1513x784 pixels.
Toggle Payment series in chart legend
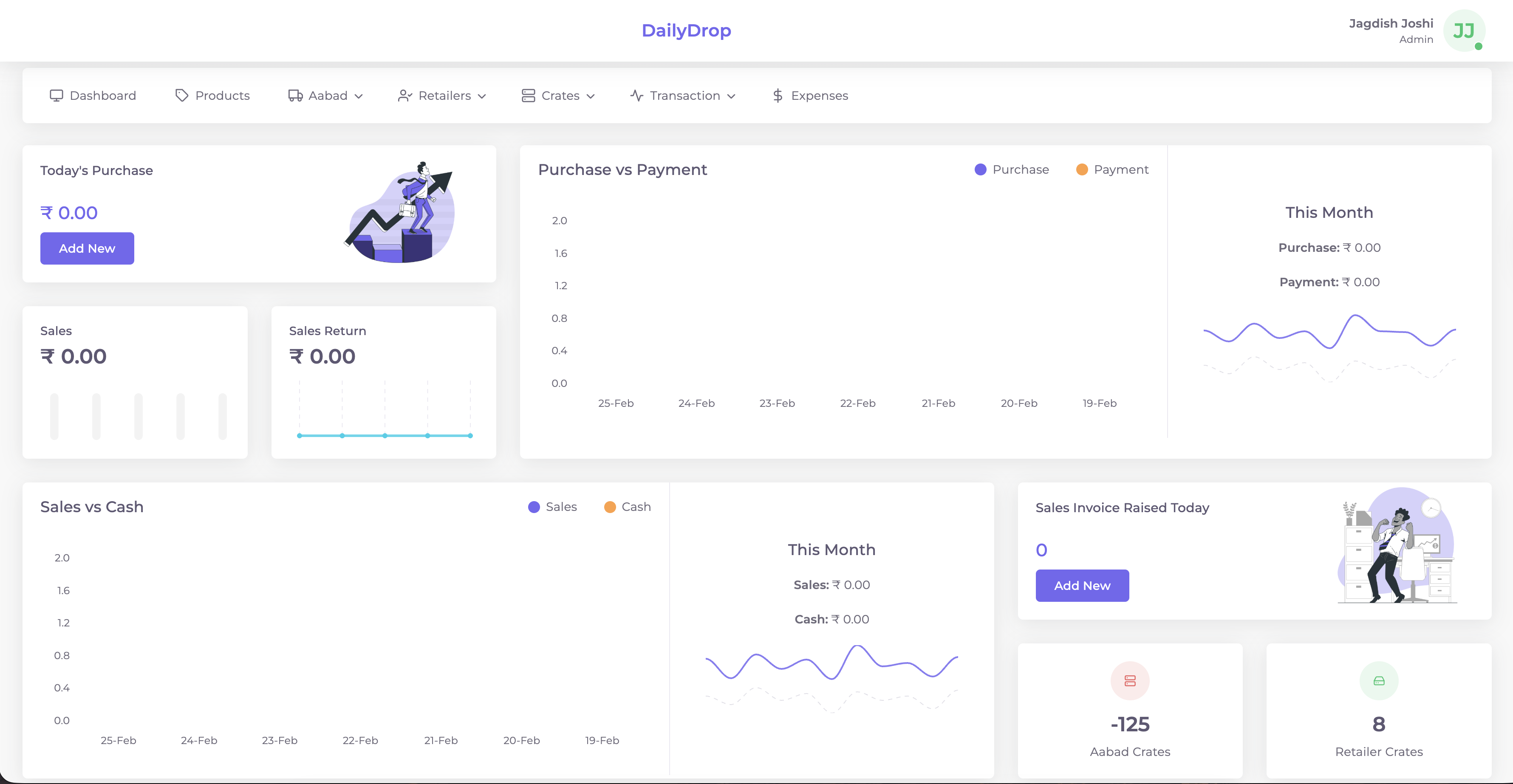click(1120, 170)
